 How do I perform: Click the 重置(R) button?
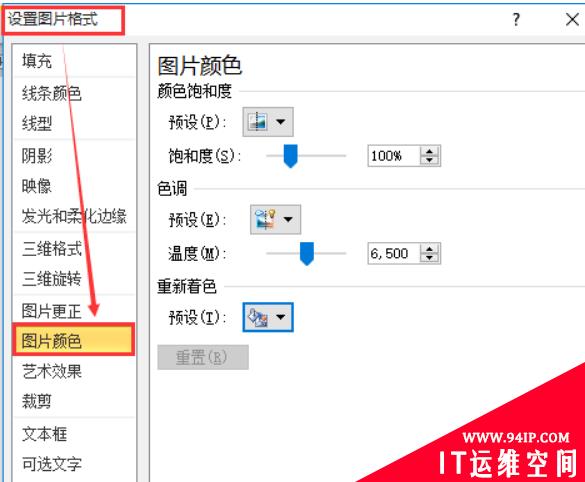[203, 357]
